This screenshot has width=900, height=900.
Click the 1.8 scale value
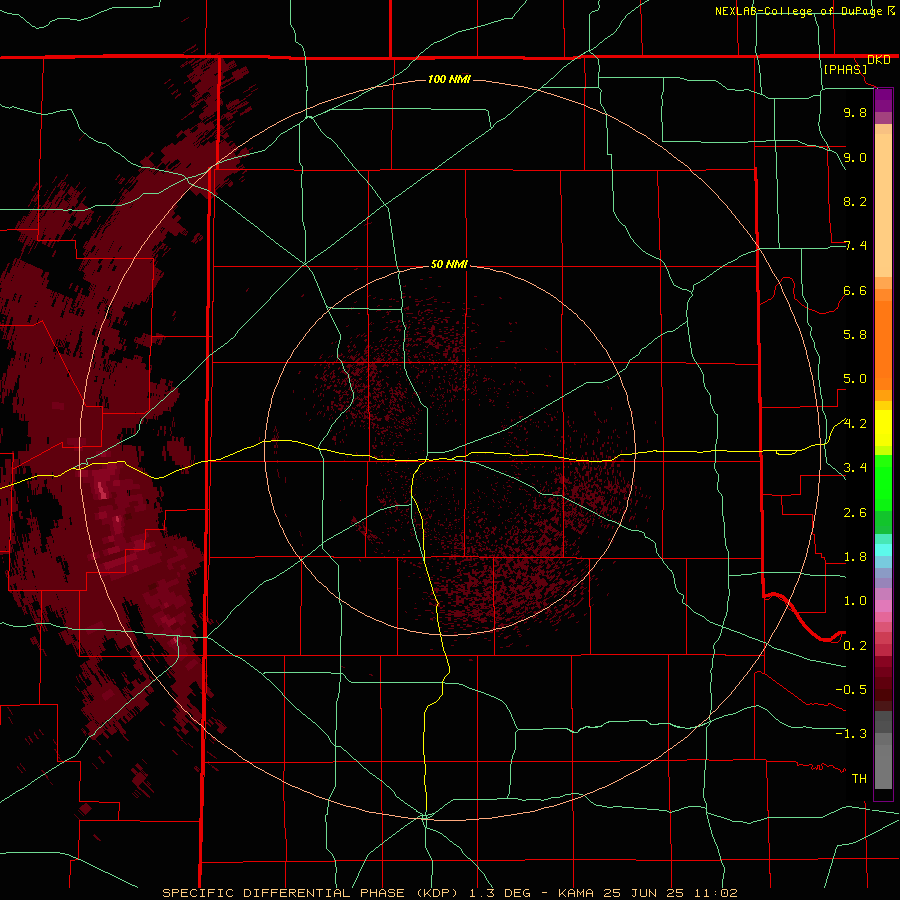855,557
